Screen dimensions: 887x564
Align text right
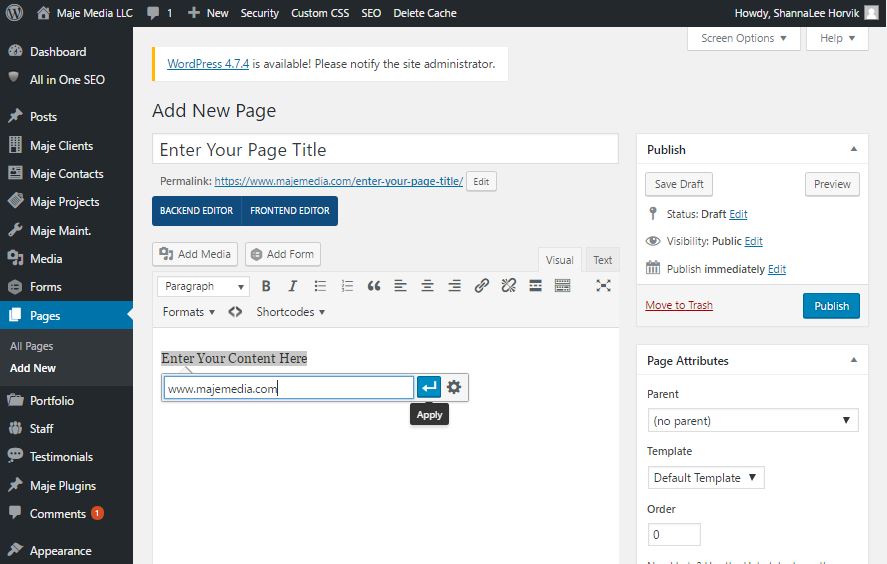click(454, 286)
